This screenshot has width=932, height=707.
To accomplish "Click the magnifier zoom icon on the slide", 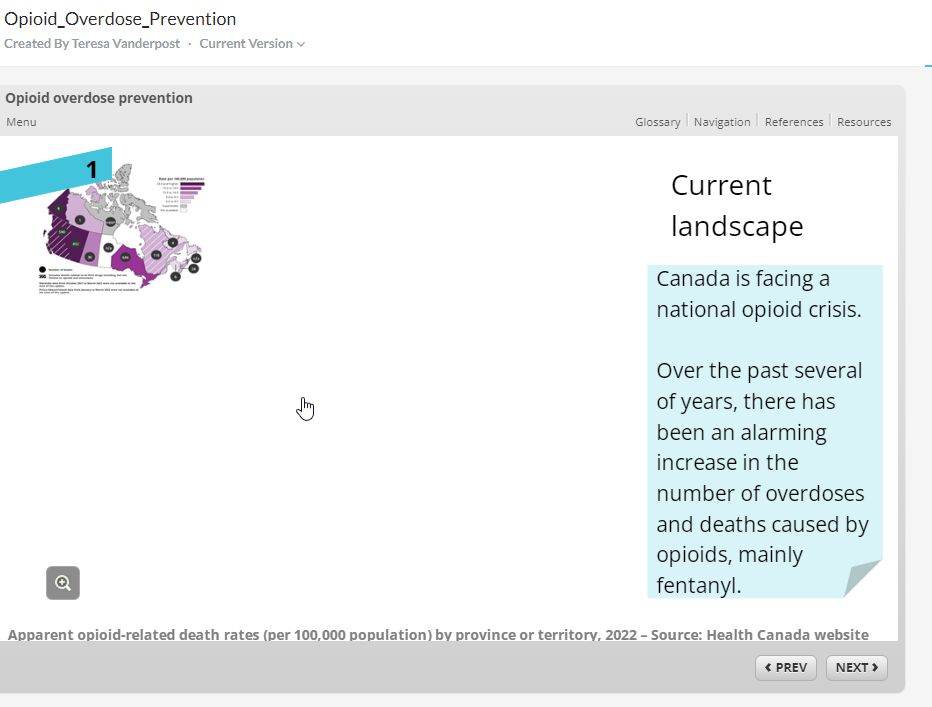I will tap(63, 583).
